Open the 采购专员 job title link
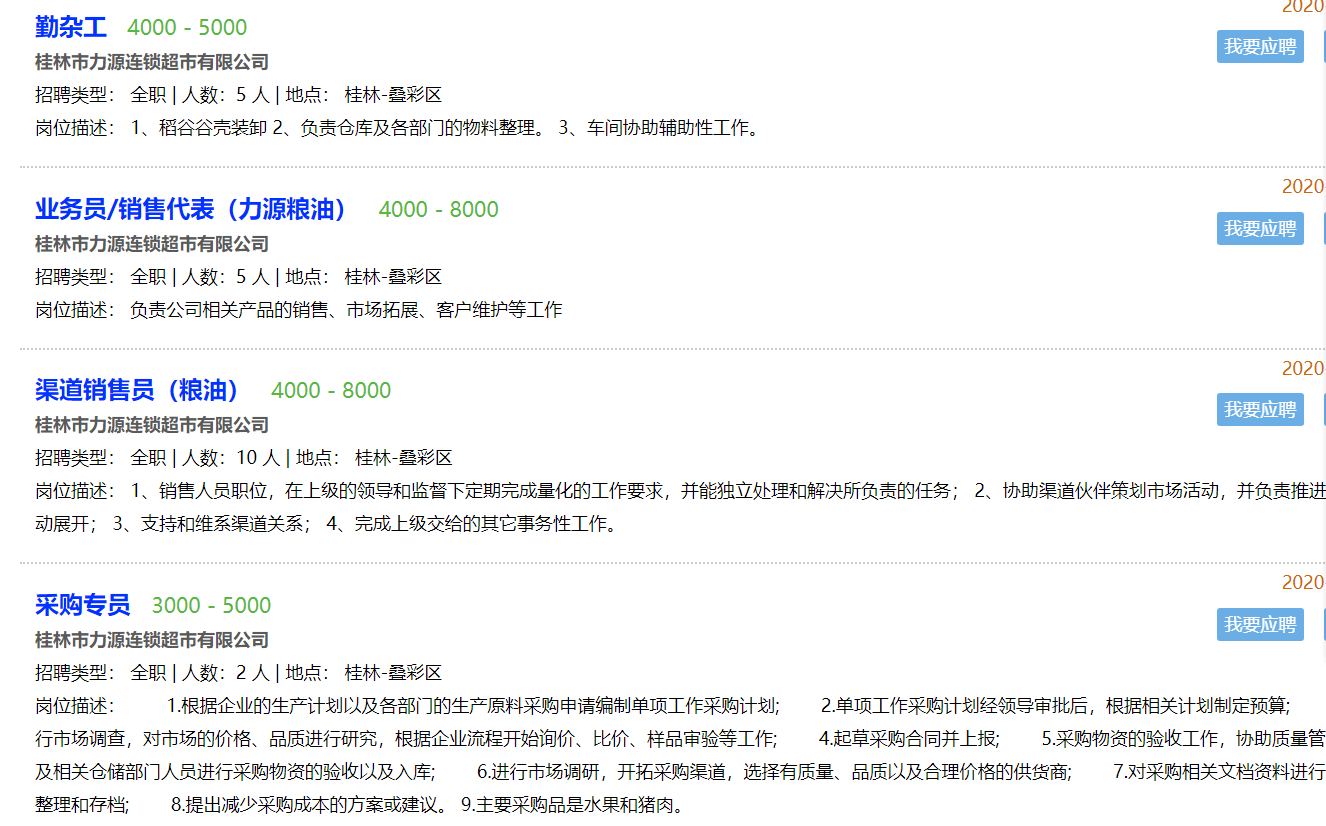The image size is (1326, 826). tap(83, 605)
